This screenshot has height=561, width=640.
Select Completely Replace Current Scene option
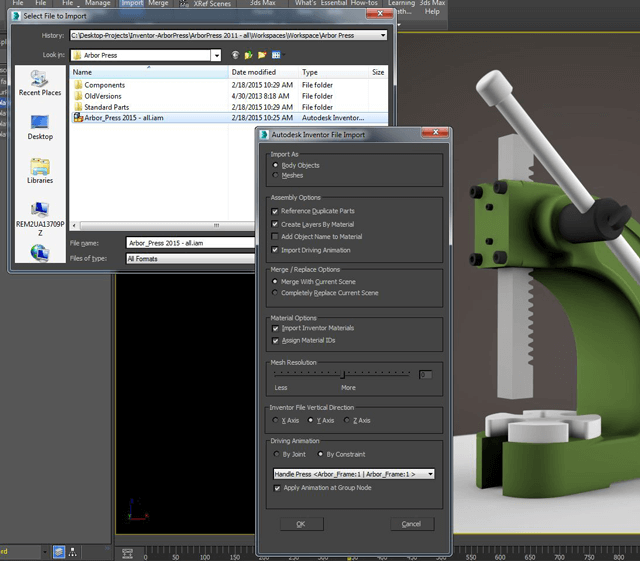[275, 292]
